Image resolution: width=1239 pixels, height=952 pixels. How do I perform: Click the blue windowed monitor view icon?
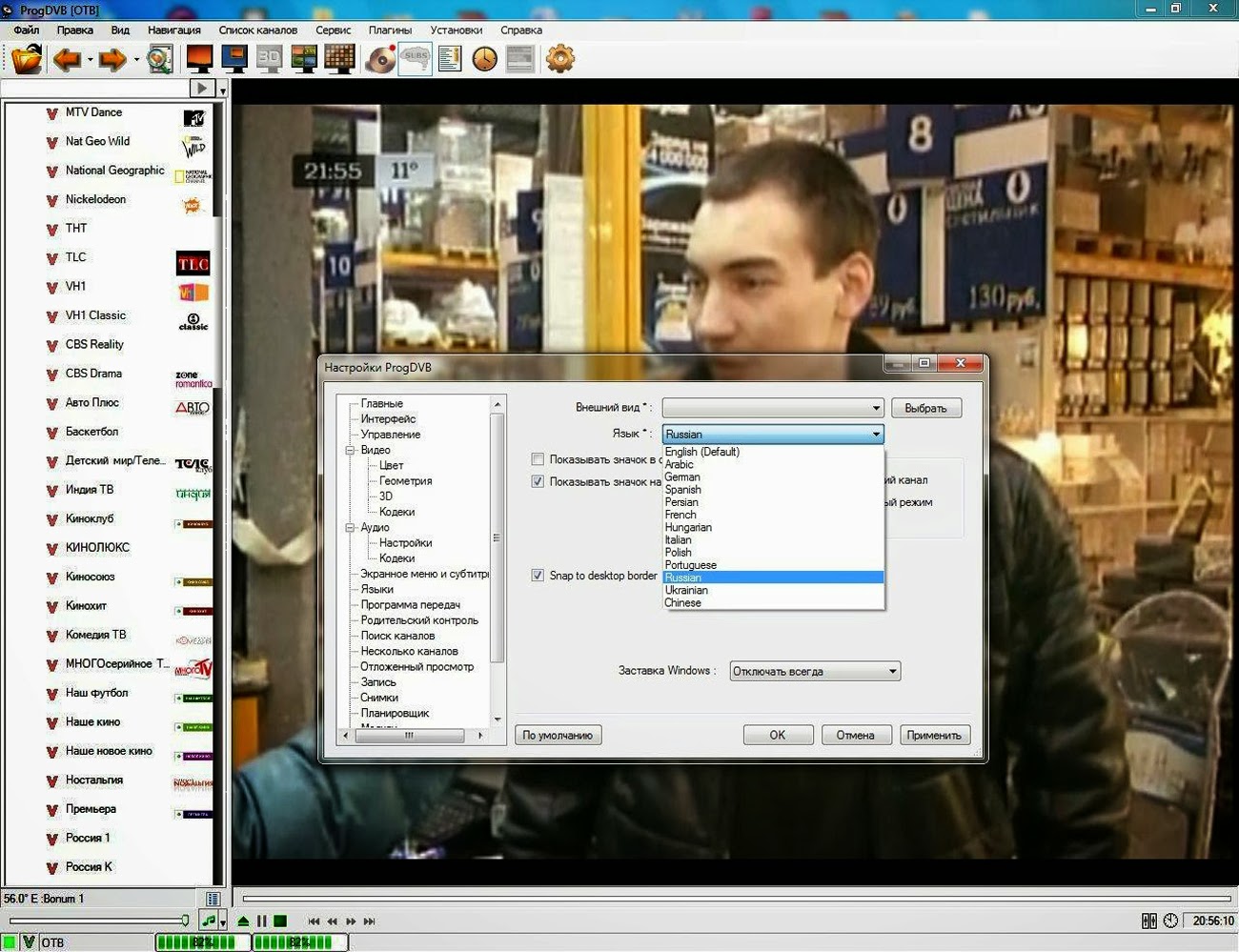click(x=234, y=59)
